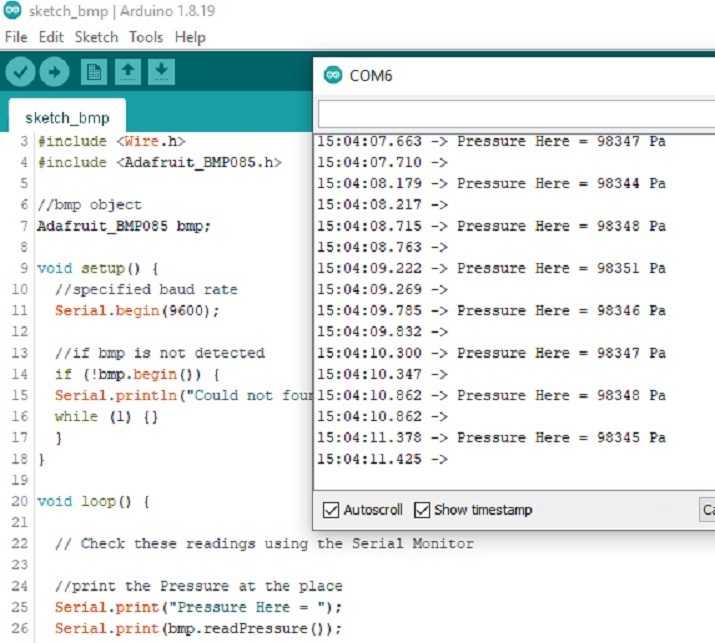
Task: Click 'Serial.print(bmp.readPressure());' line
Action: coord(198,628)
